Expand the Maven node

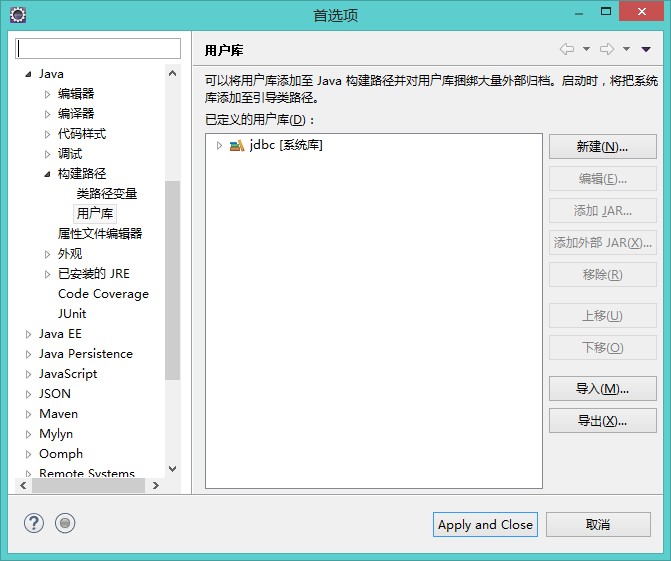(28, 414)
